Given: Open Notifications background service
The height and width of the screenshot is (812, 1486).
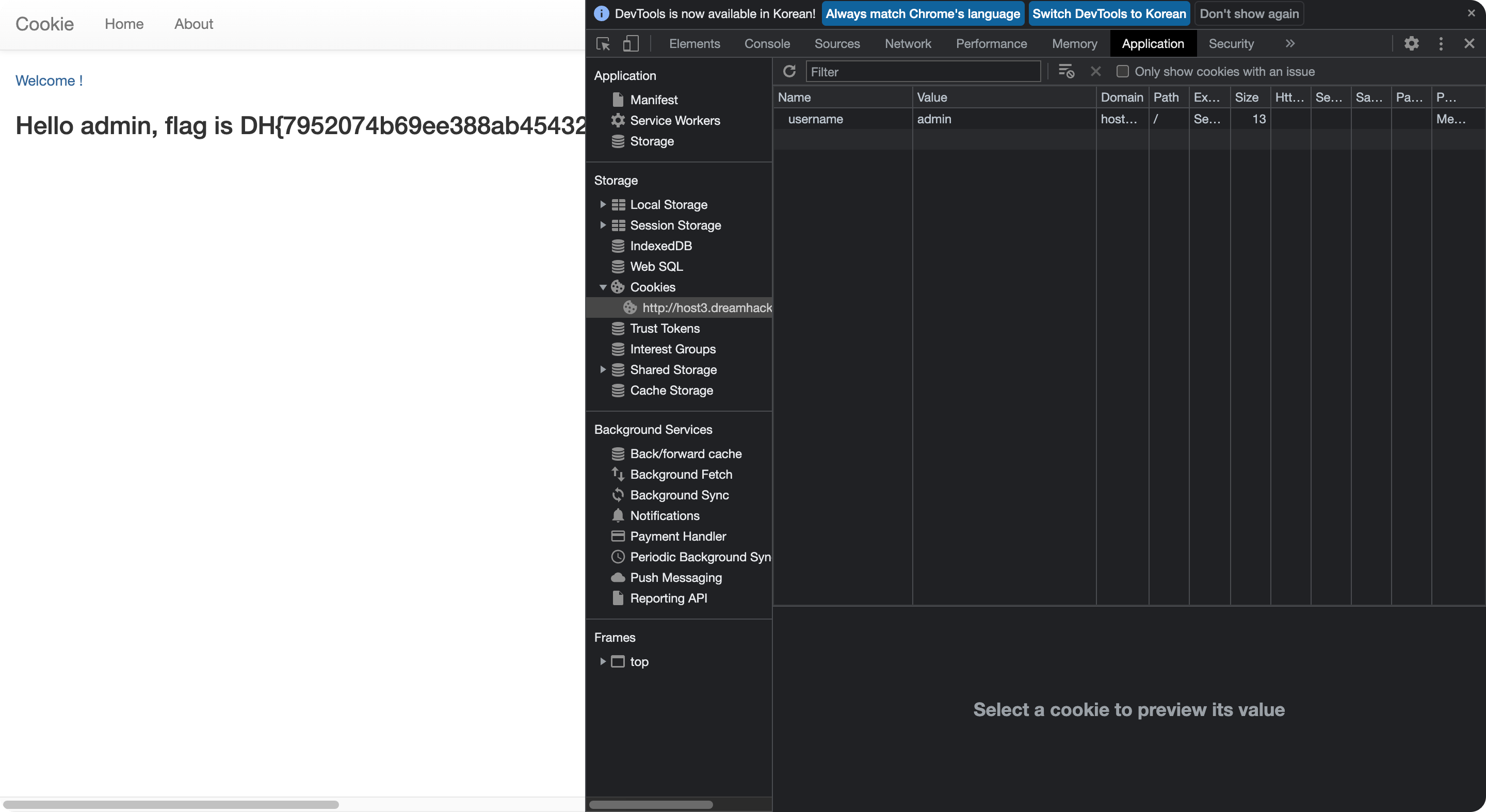Looking at the screenshot, I should (665, 516).
